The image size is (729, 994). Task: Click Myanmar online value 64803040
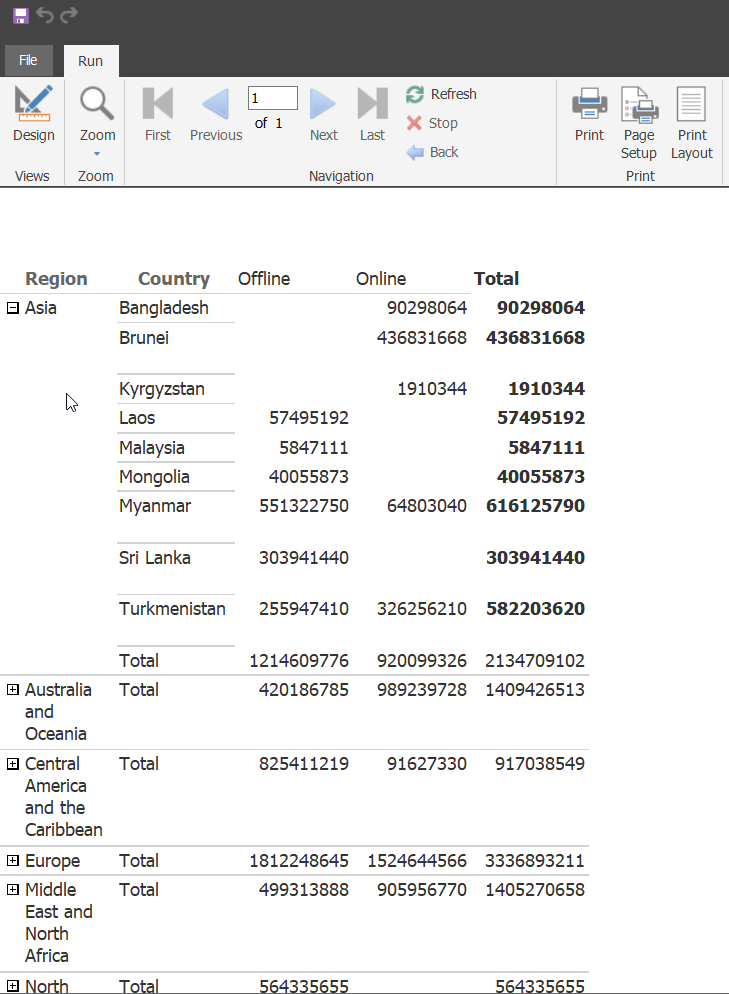tap(427, 506)
